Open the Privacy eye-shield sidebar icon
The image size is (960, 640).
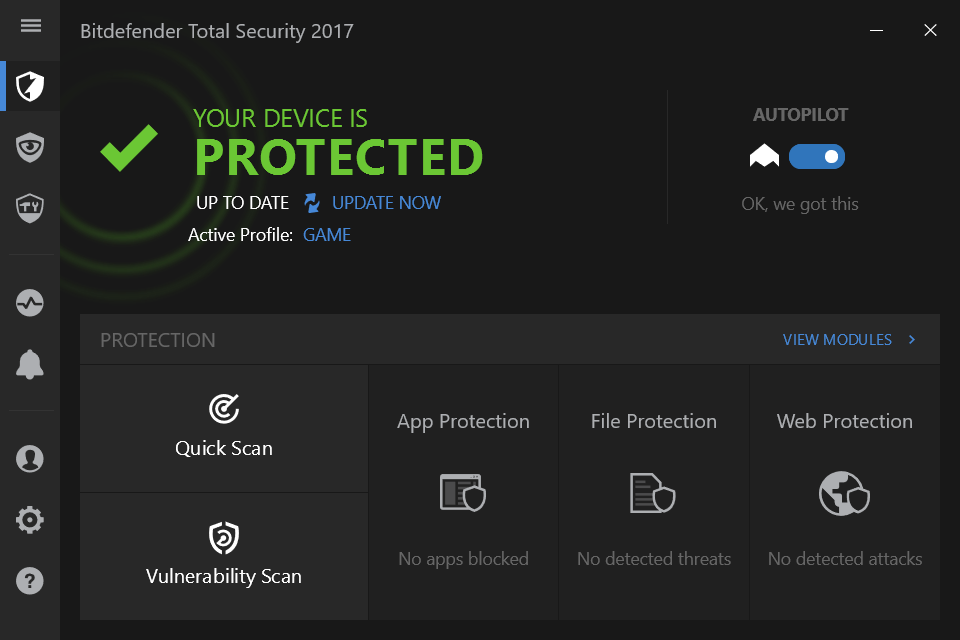click(x=30, y=148)
